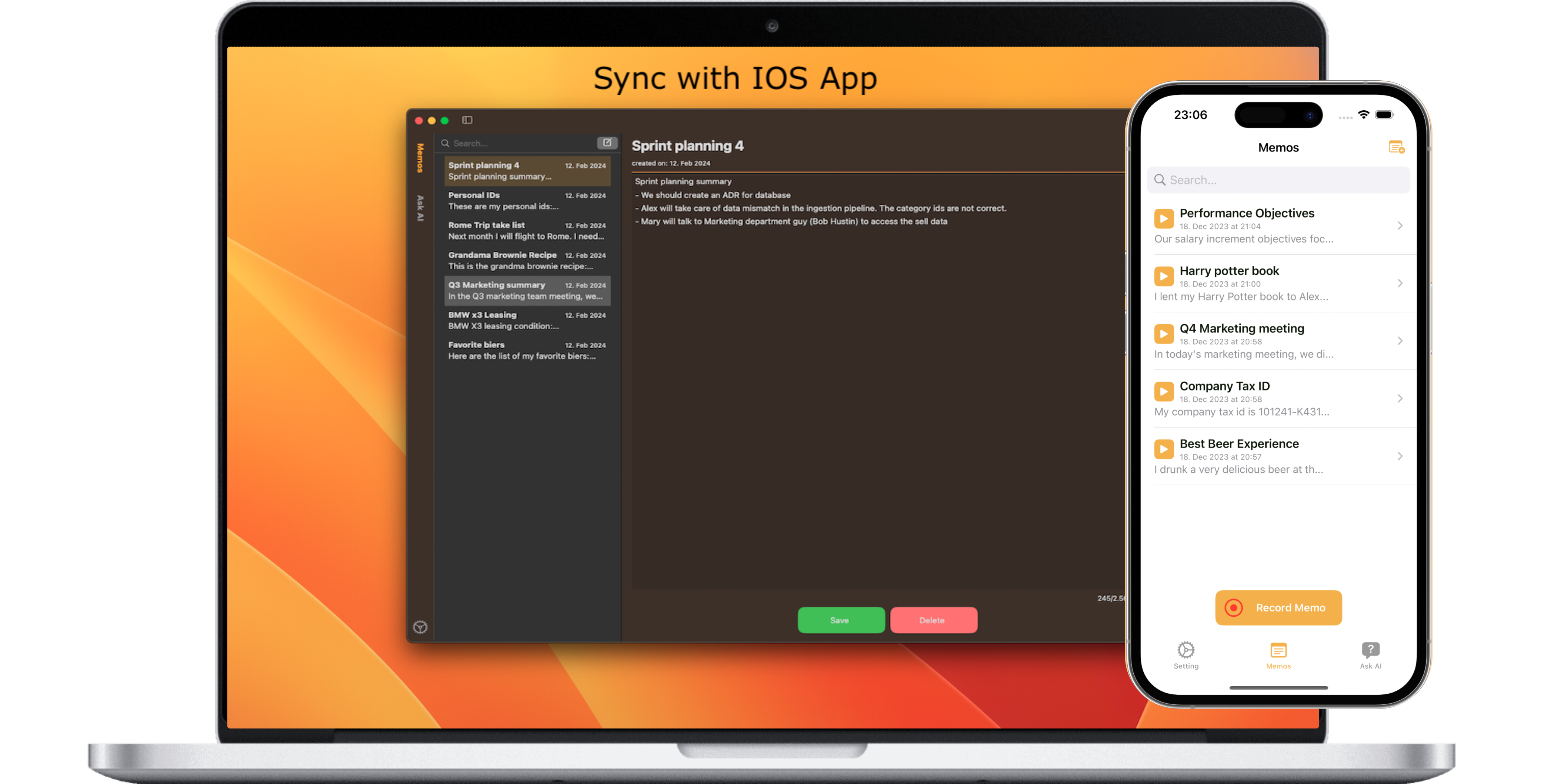
Task: Play the Harry potter book recording
Action: tap(1163, 276)
